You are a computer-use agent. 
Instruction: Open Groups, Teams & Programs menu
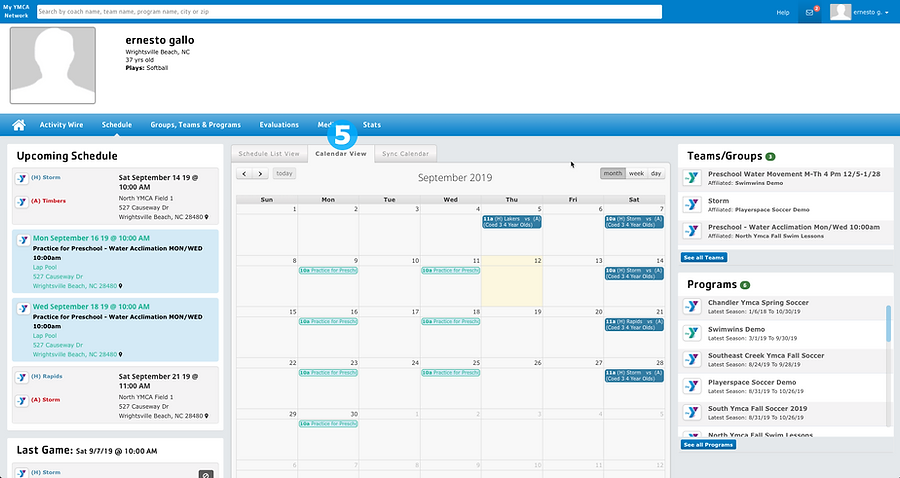[196, 125]
